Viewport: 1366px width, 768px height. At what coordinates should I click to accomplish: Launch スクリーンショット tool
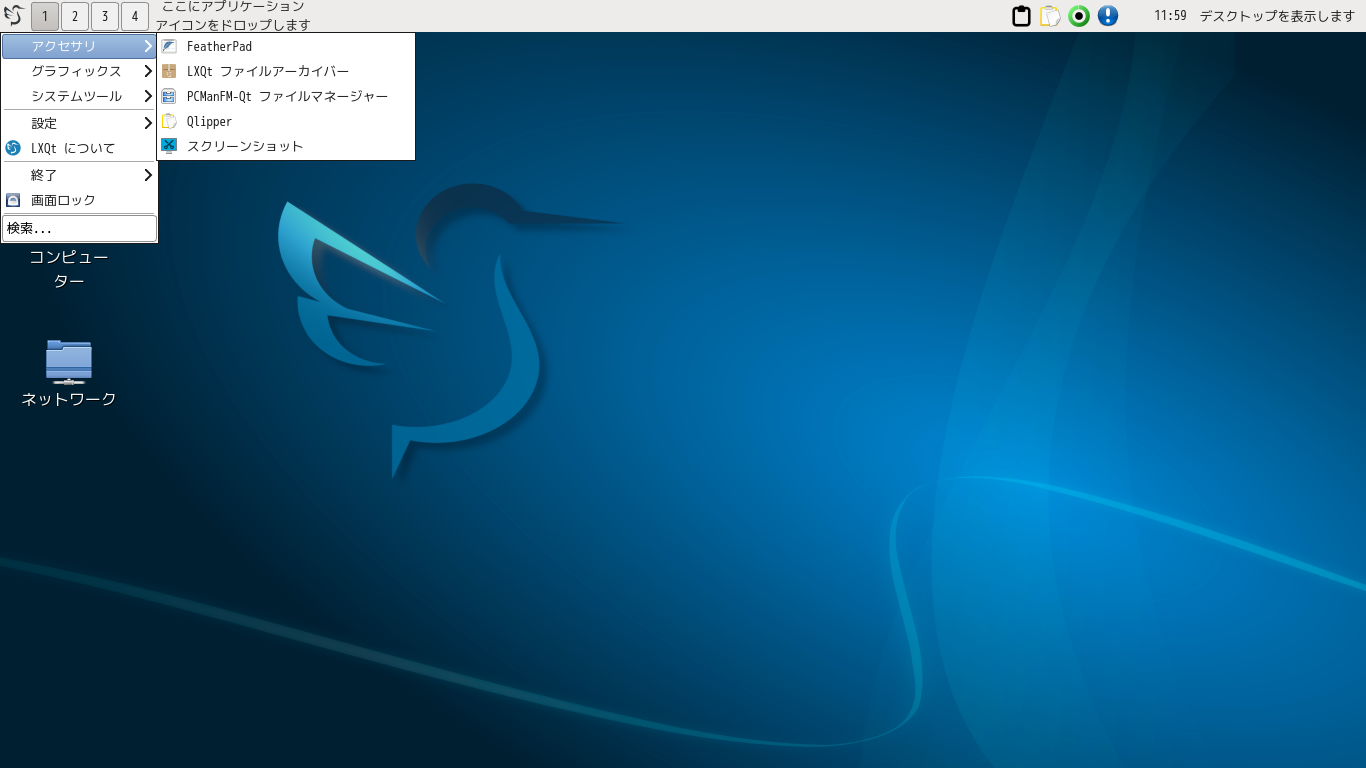pos(286,146)
